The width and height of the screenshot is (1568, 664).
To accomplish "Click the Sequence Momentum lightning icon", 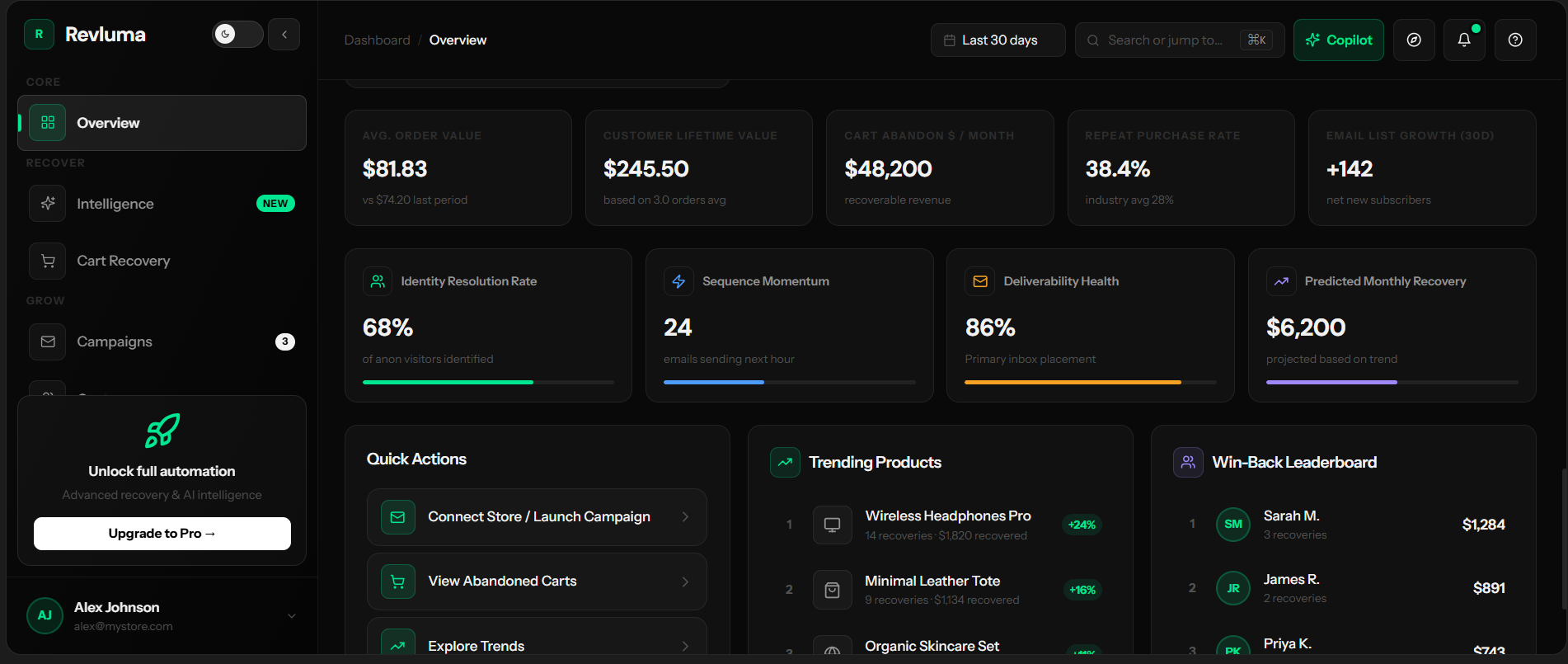I will [x=678, y=281].
